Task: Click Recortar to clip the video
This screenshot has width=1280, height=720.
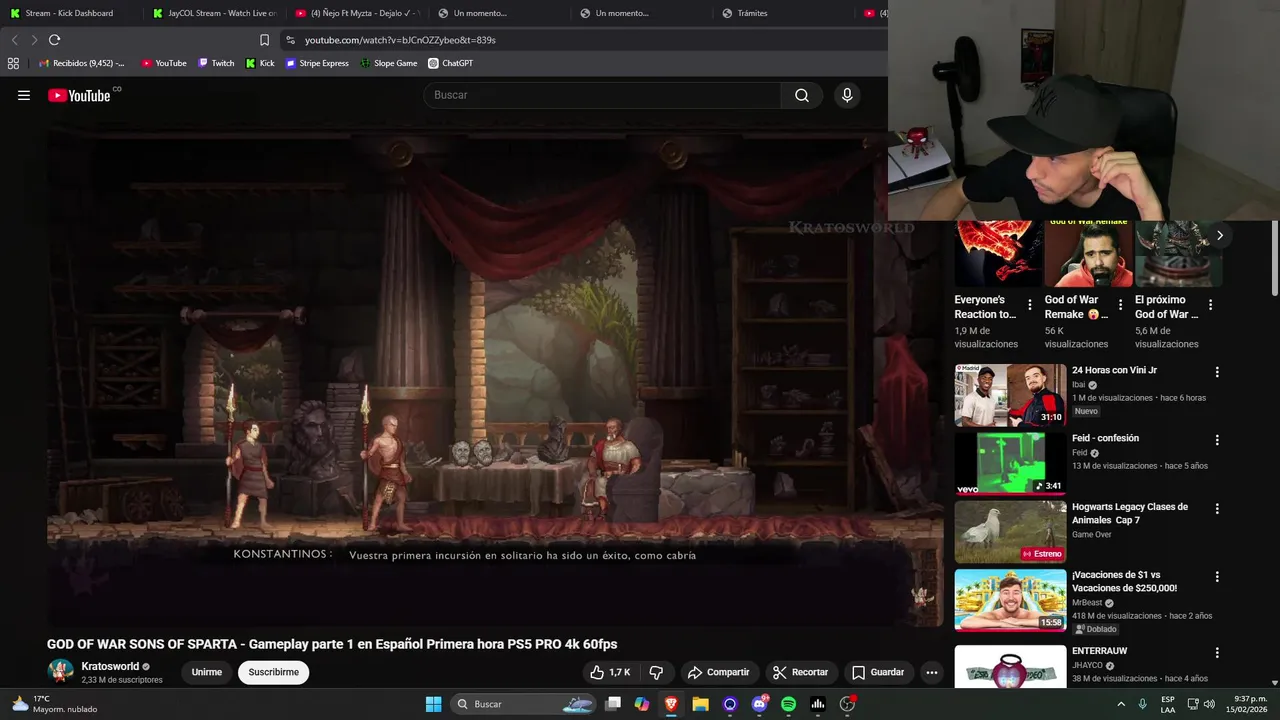Action: [x=801, y=672]
